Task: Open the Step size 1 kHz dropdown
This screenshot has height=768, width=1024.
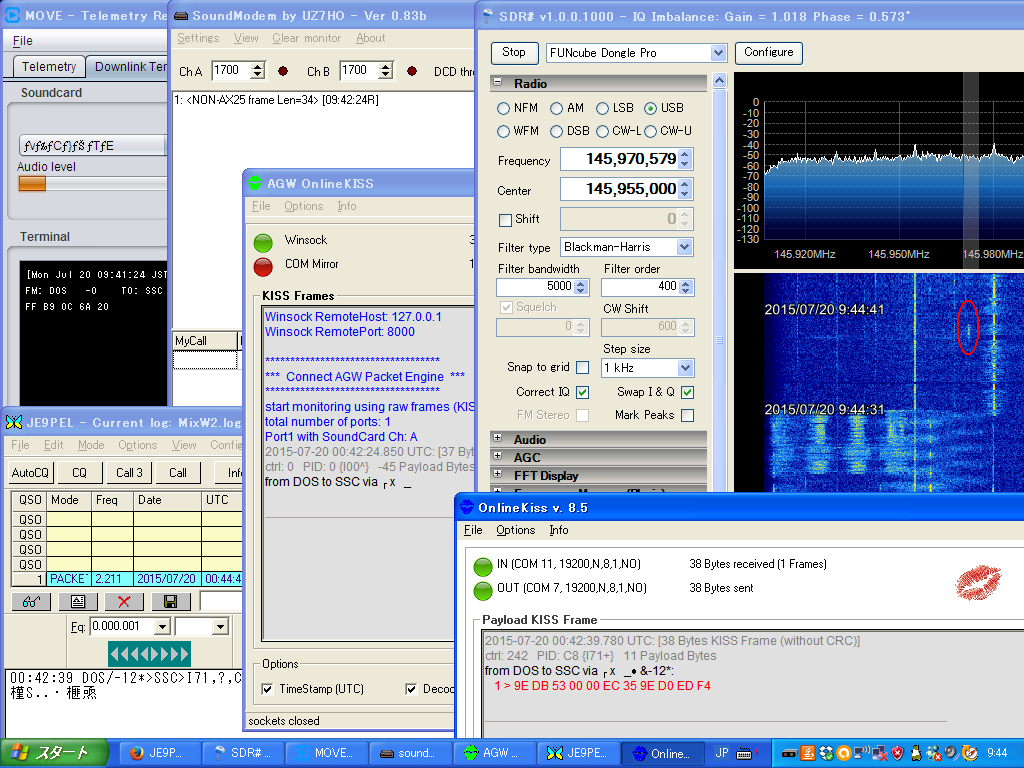Action: (x=685, y=368)
